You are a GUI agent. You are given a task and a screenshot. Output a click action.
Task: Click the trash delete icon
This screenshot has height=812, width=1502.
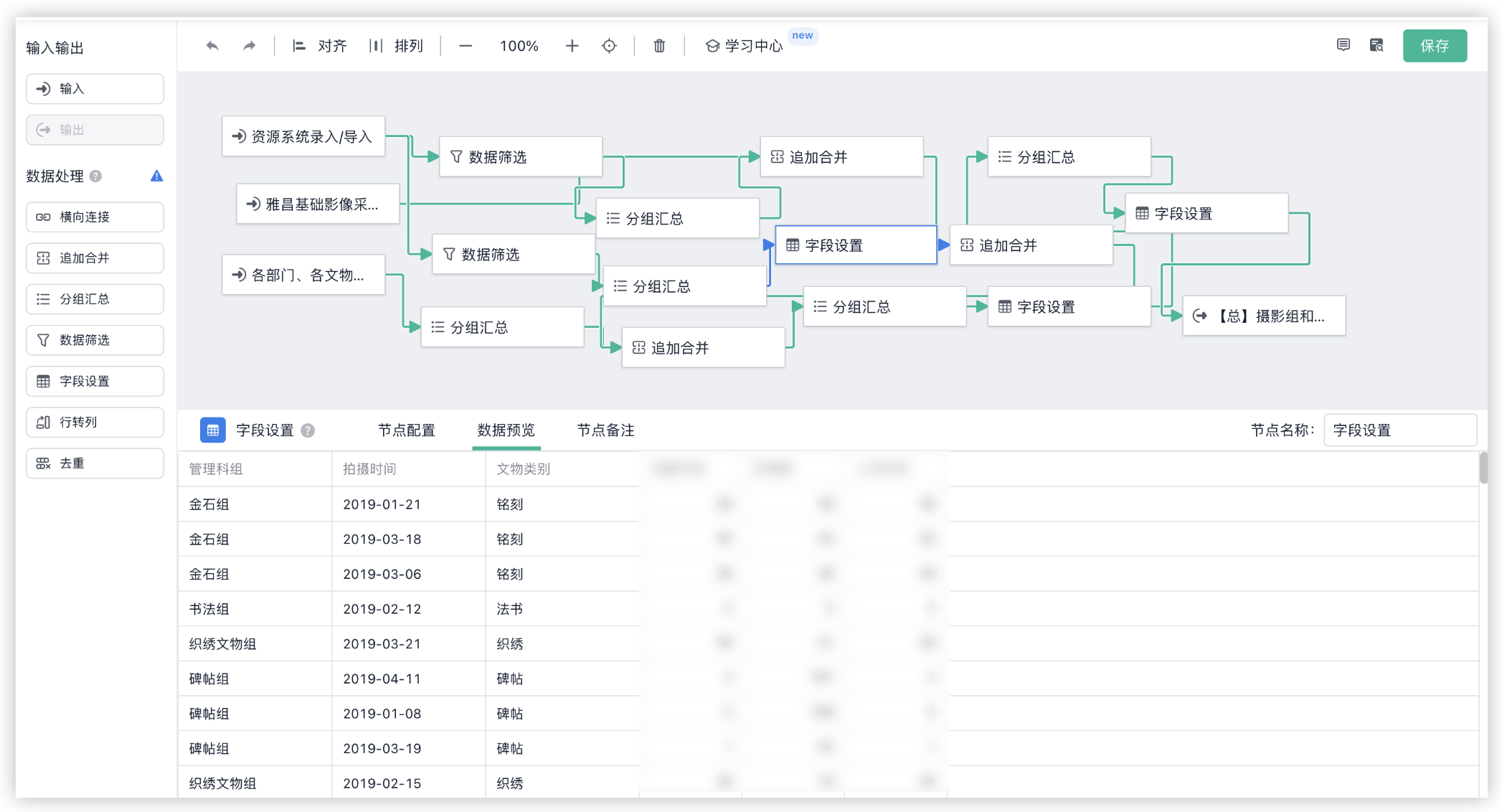point(659,46)
